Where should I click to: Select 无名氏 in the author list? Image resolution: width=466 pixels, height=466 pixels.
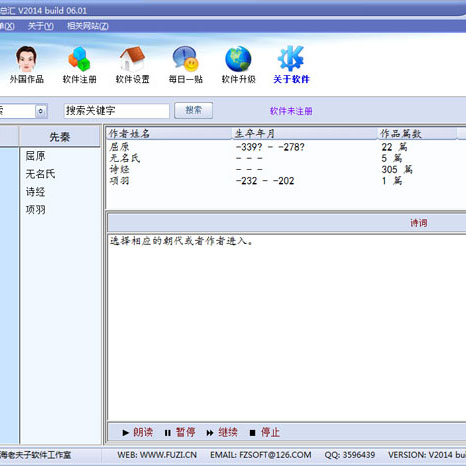coord(40,174)
